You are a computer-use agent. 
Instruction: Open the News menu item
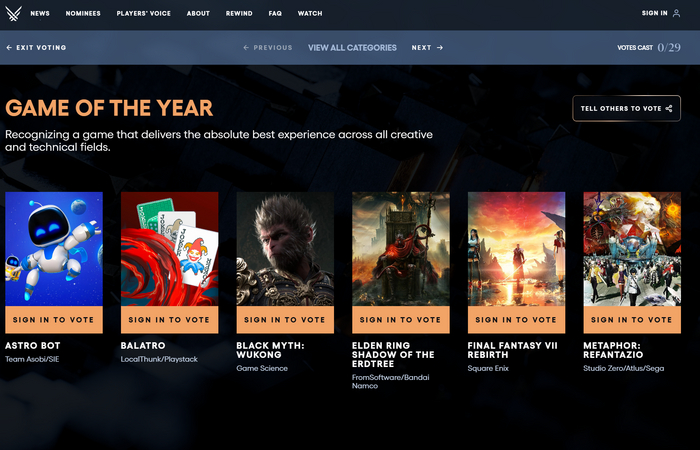[40, 13]
